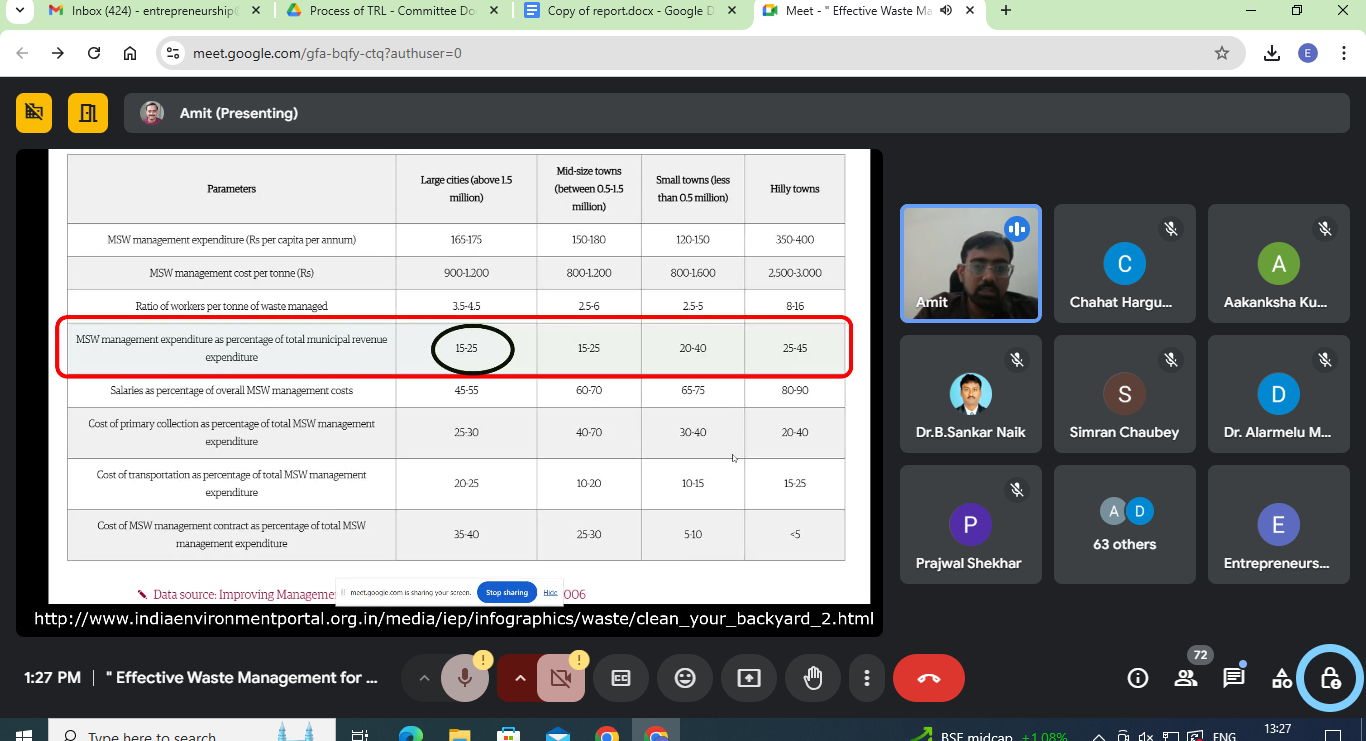Expand audio settings arrow beside microphone
1366x741 pixels.
[x=424, y=678]
